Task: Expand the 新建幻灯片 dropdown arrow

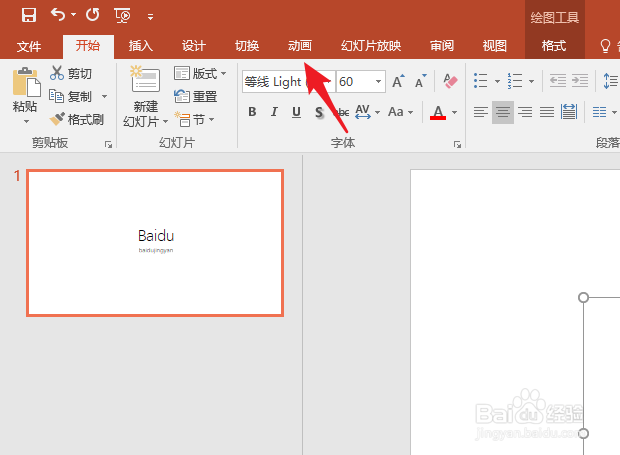Action: (x=165, y=121)
